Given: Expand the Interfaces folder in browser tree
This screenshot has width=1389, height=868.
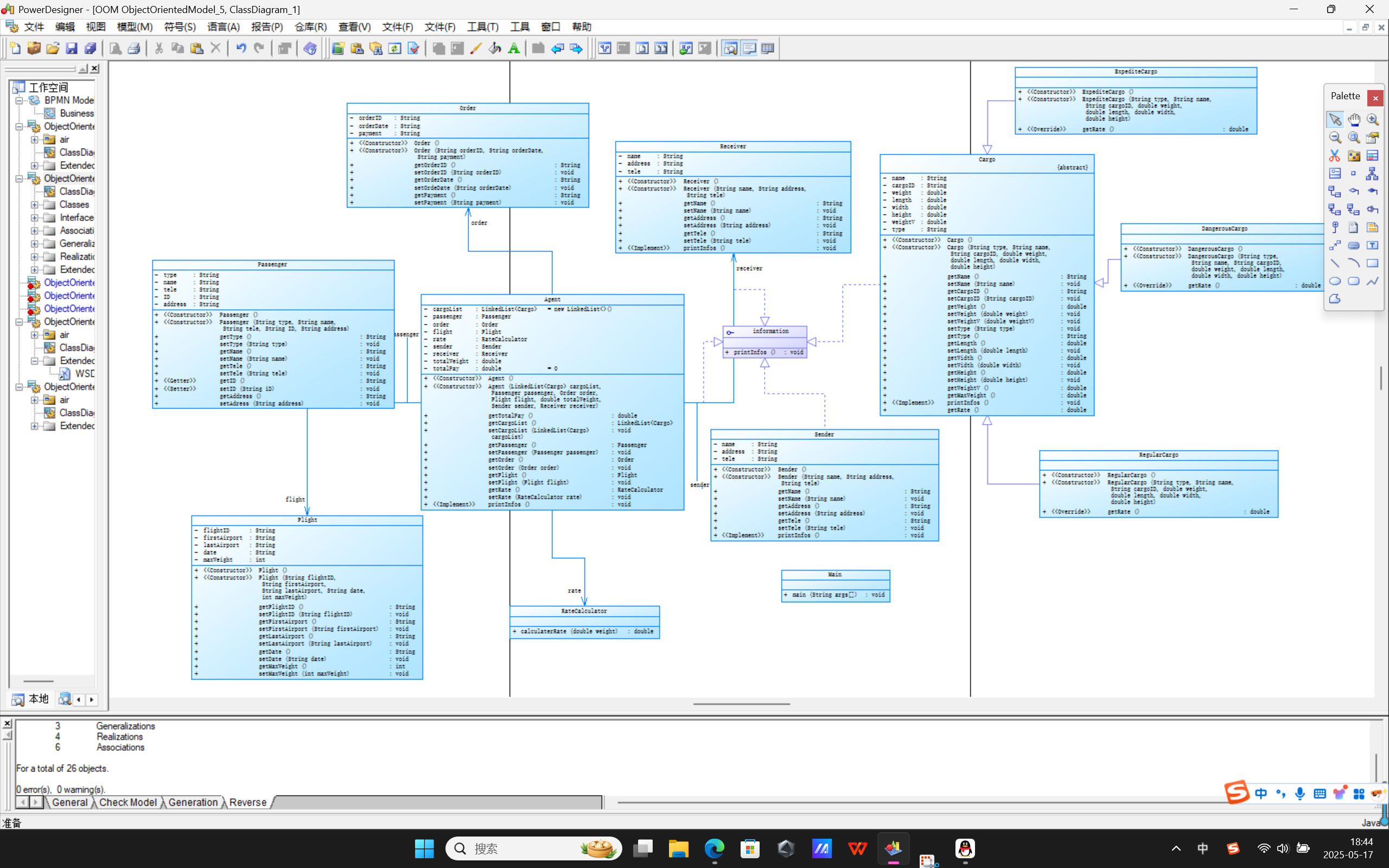Looking at the screenshot, I should pyautogui.click(x=34, y=218).
